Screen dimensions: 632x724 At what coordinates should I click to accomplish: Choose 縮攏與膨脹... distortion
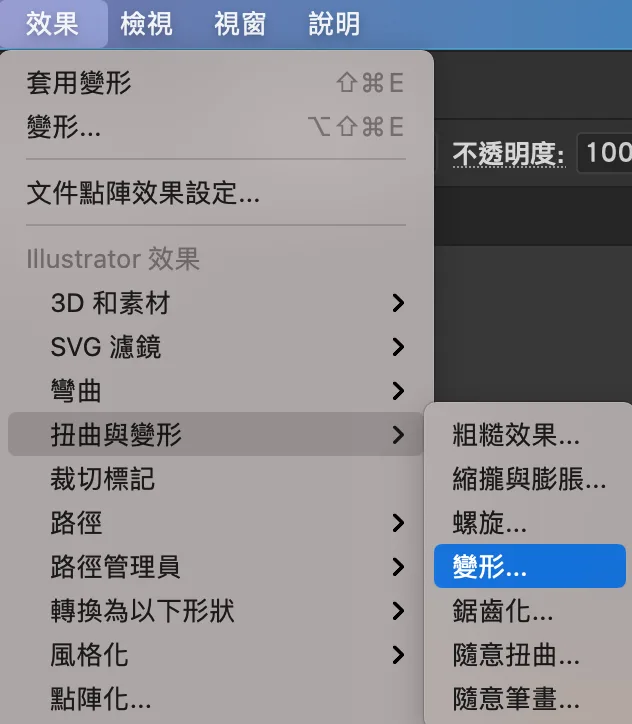click(530, 478)
